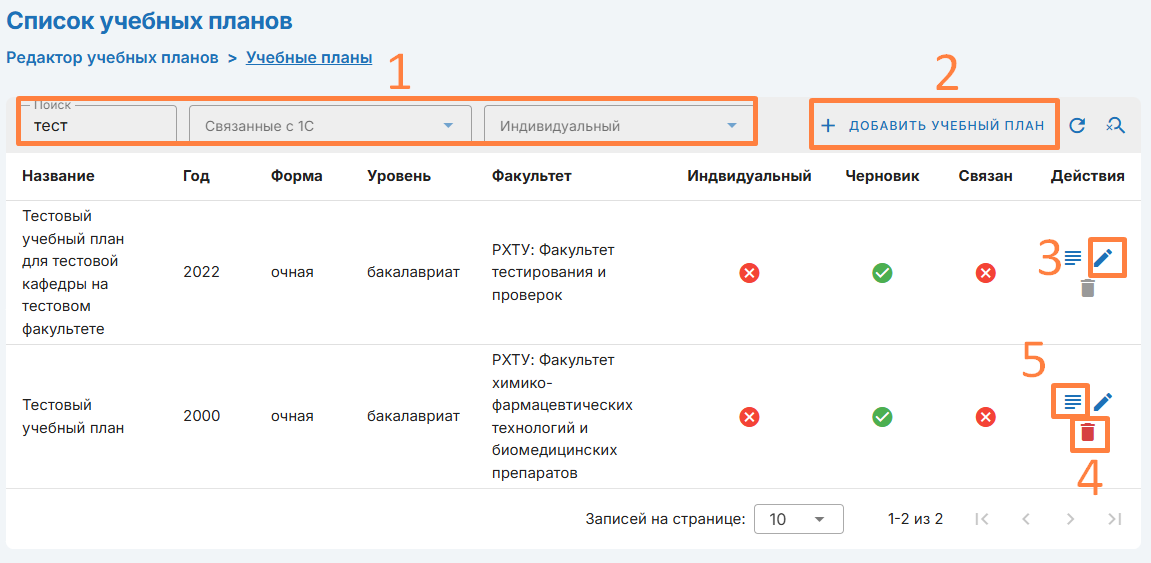Click red Индвидуальный cross in 2022 row
Image resolution: width=1151 pixels, height=563 pixels.
749,272
